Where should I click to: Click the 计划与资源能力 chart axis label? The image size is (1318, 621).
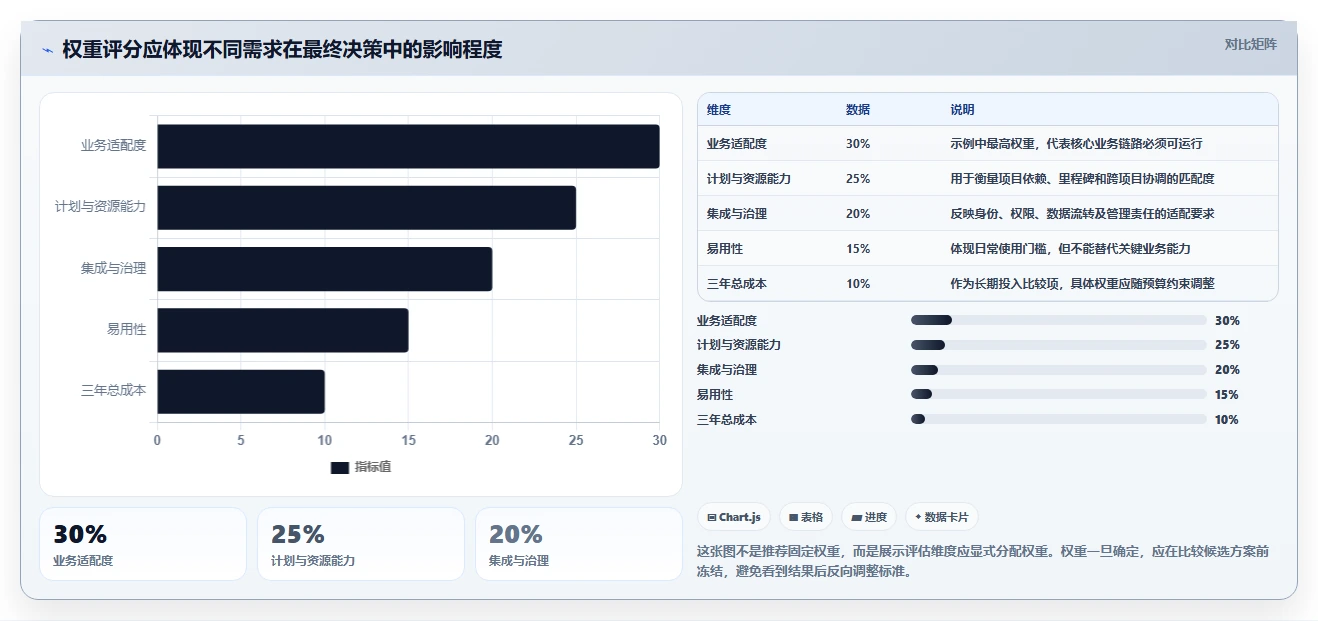tap(101, 207)
